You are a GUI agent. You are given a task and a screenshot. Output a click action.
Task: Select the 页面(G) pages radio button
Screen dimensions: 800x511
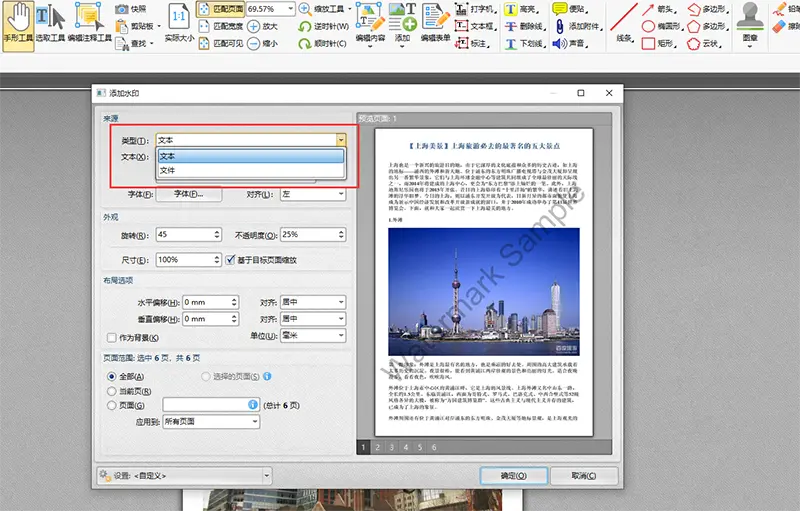[x=112, y=405]
